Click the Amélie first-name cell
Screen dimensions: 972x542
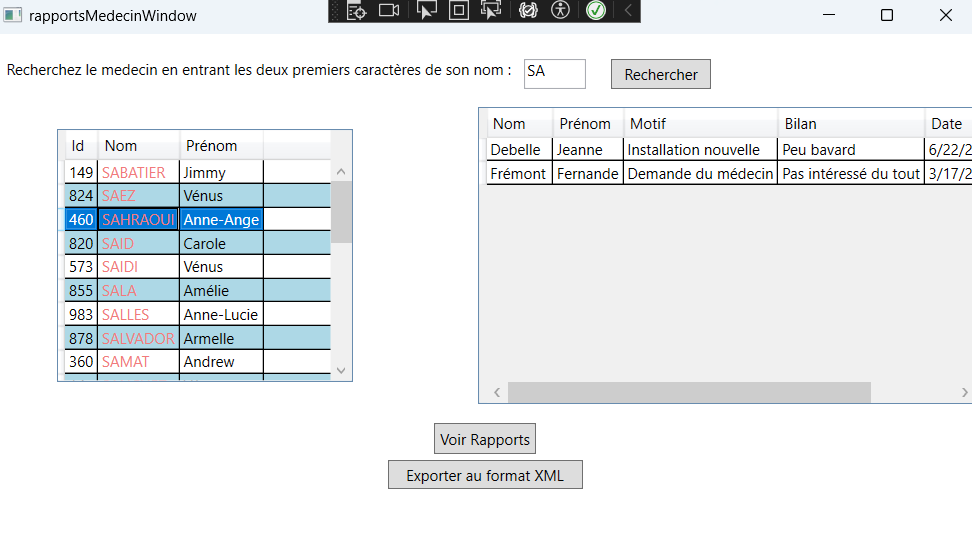(x=221, y=291)
